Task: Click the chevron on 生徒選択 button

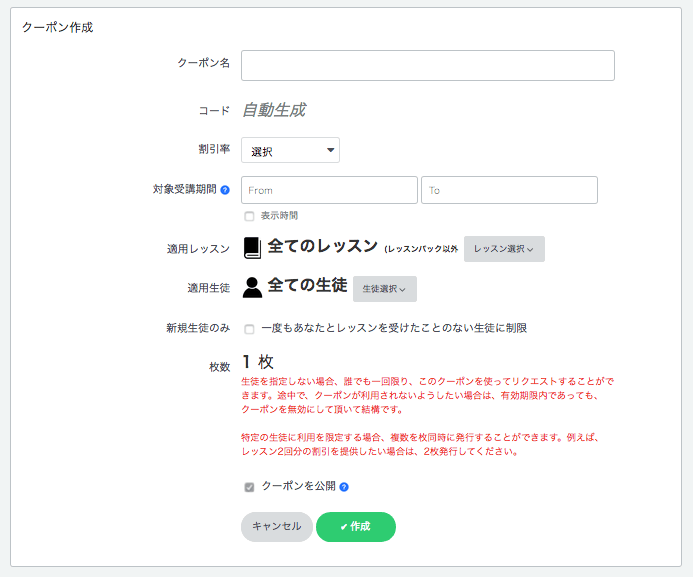Action: click(402, 290)
